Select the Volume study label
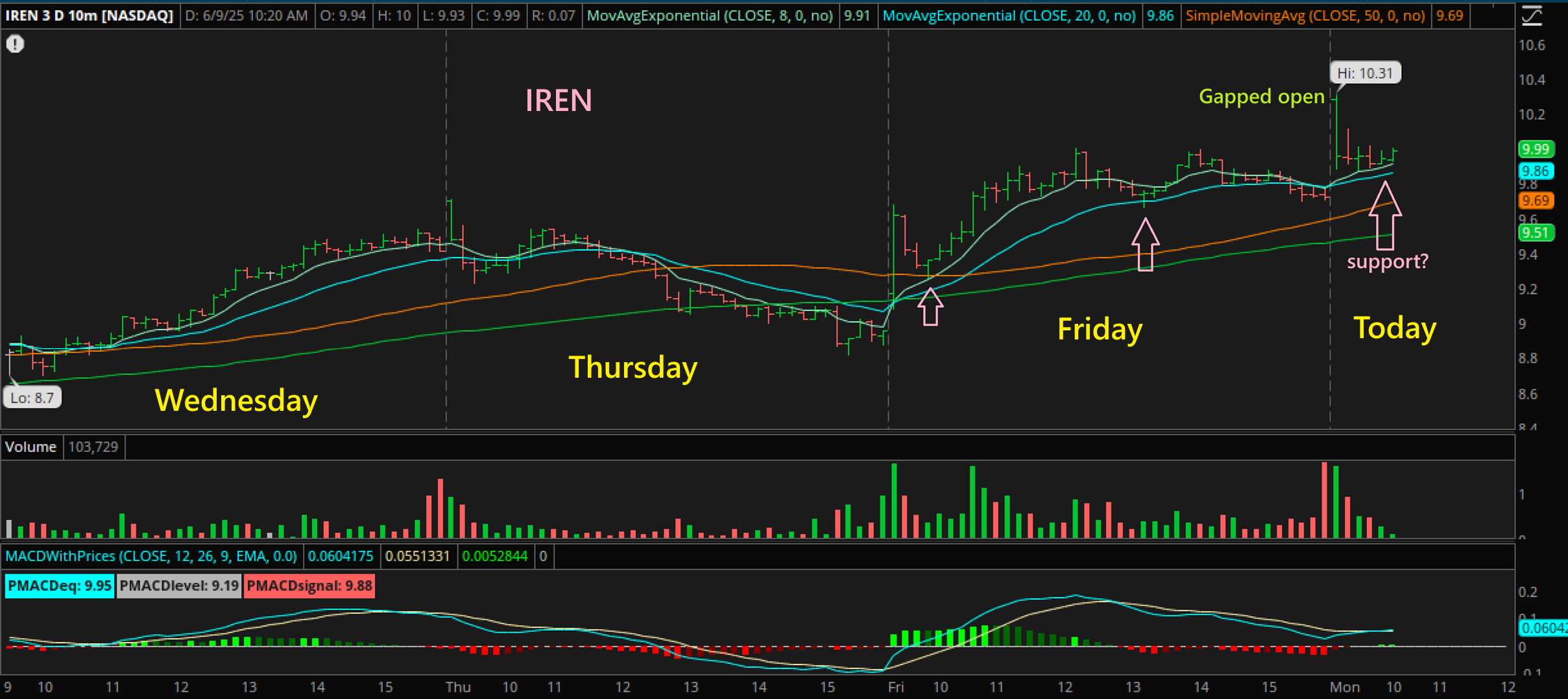Viewport: 1568px width, 699px height. [x=30, y=447]
